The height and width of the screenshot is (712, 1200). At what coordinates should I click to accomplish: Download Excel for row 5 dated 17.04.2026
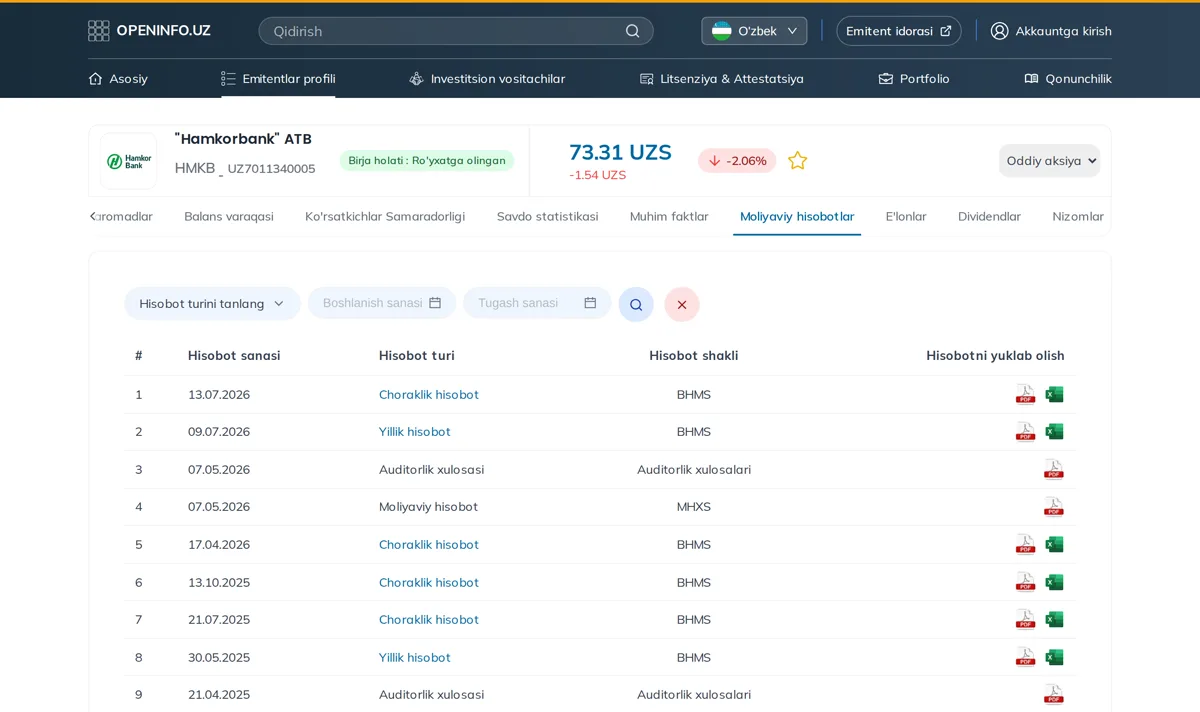pos(1054,544)
